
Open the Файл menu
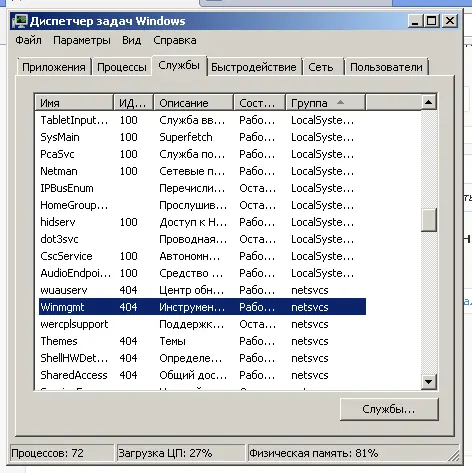pos(28,40)
